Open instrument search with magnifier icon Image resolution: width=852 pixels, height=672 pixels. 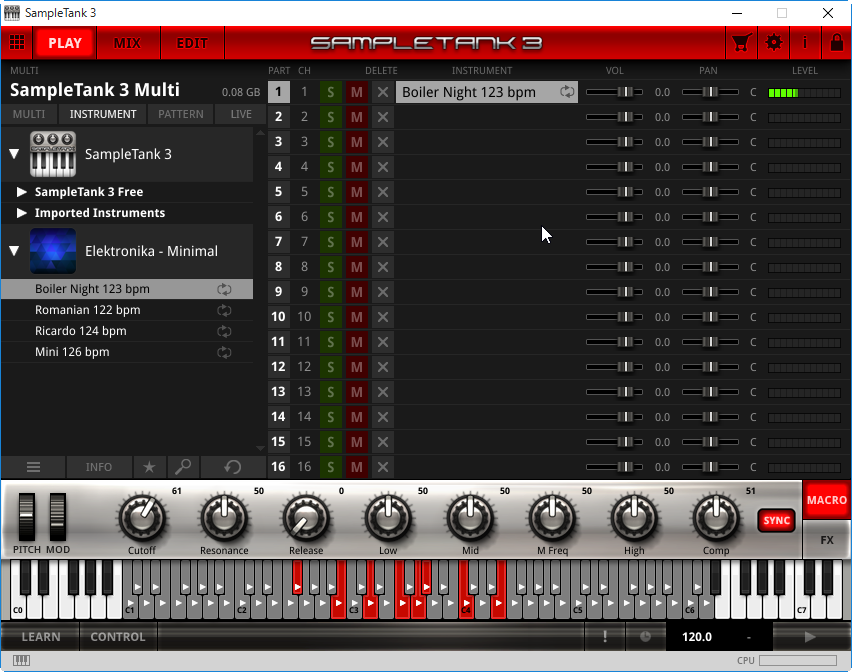pyautogui.click(x=183, y=467)
